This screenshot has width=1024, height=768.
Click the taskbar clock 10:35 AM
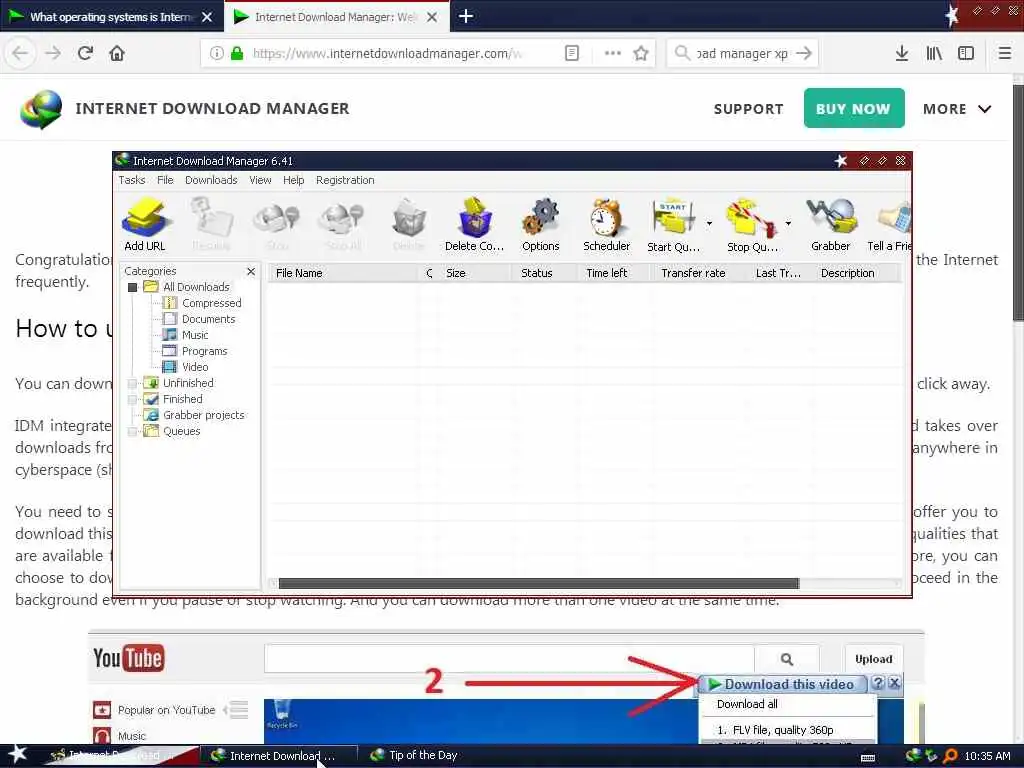click(987, 756)
